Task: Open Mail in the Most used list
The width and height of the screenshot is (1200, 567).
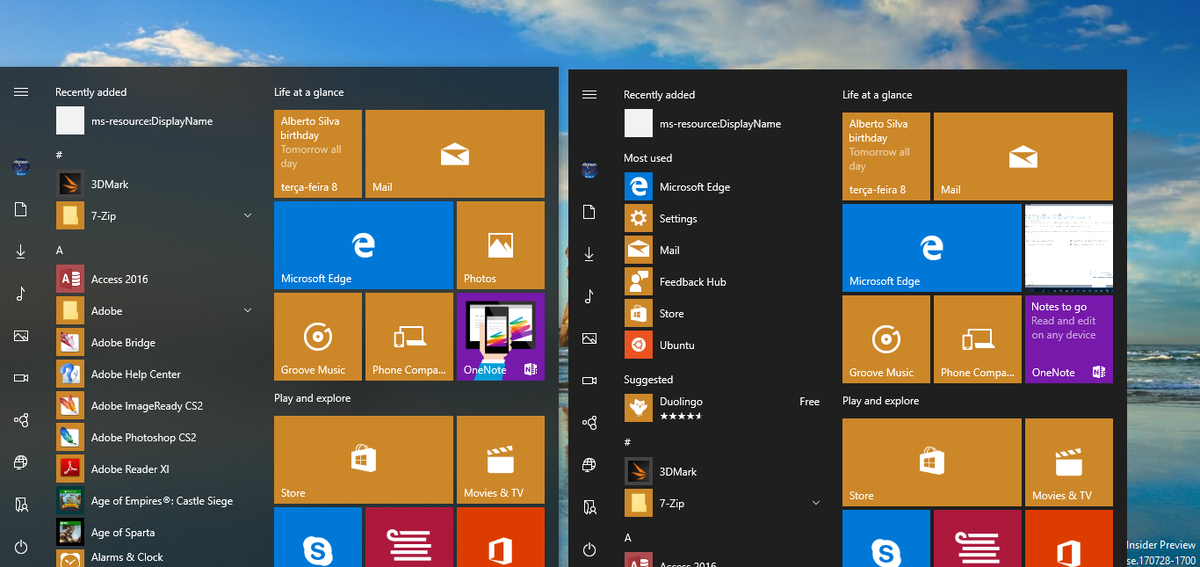Action: tap(724, 250)
